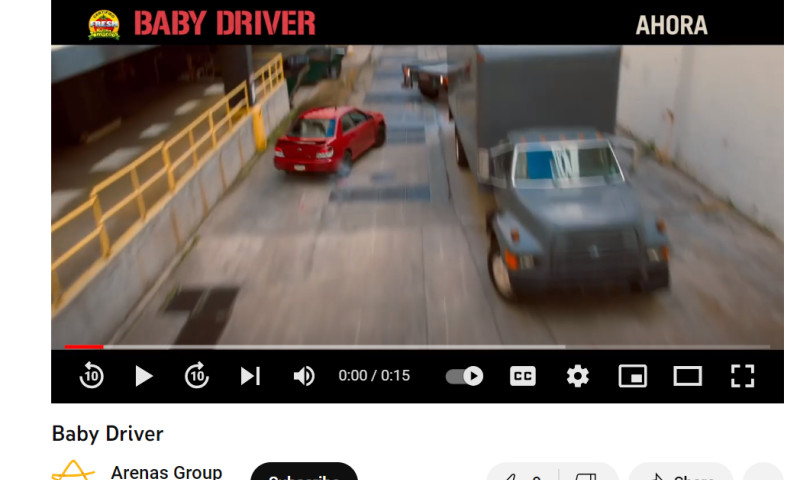
Task: Jump to the next video
Action: [250, 376]
